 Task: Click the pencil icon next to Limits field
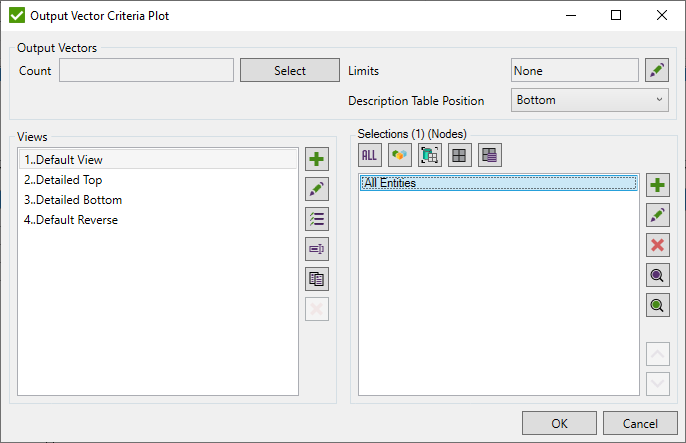656,70
